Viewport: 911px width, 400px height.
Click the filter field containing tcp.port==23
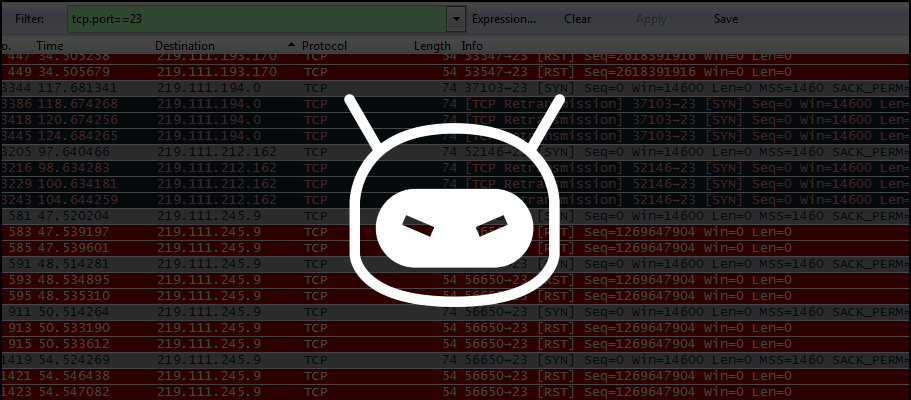(x=259, y=19)
